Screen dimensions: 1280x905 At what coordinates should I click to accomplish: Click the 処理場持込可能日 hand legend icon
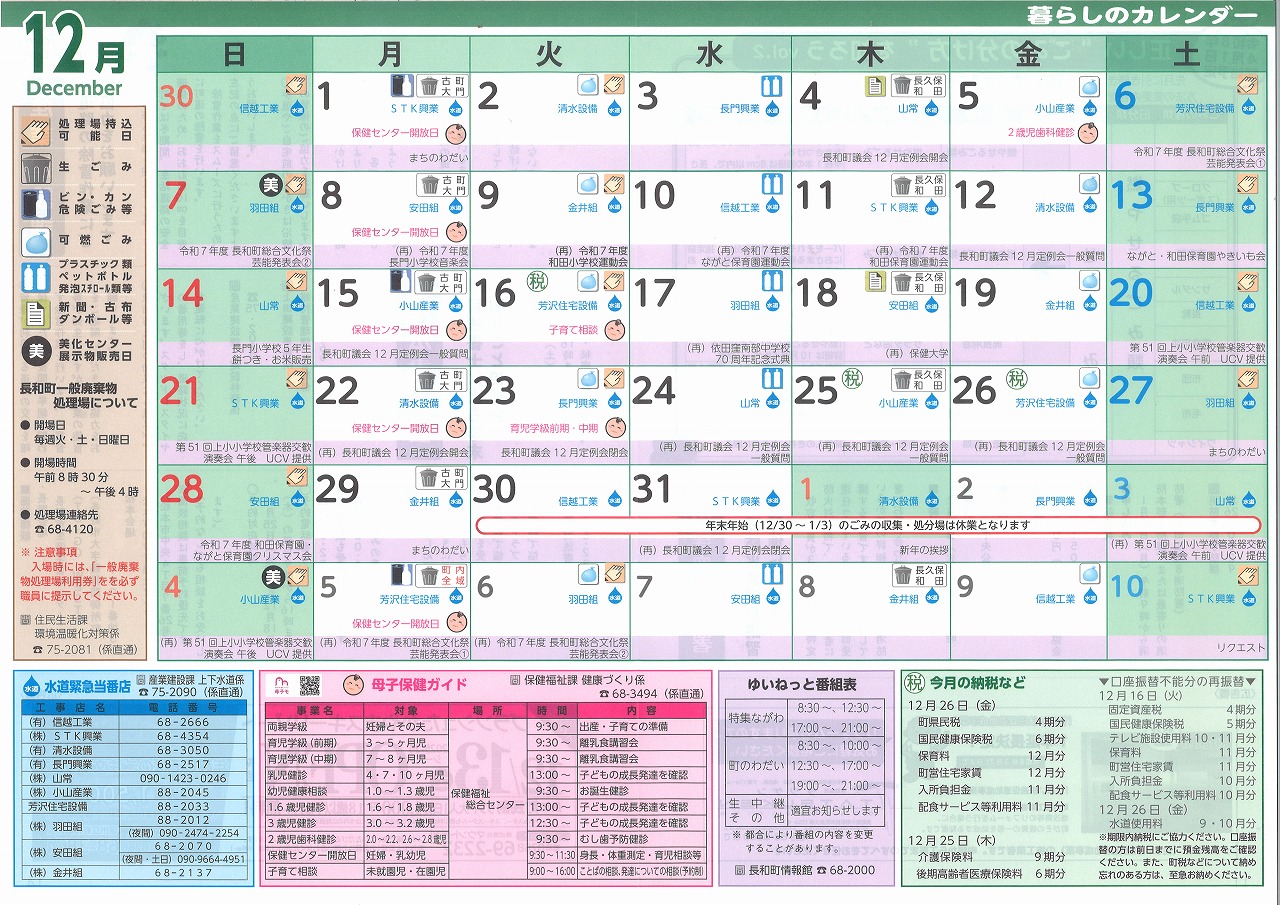[x=36, y=129]
